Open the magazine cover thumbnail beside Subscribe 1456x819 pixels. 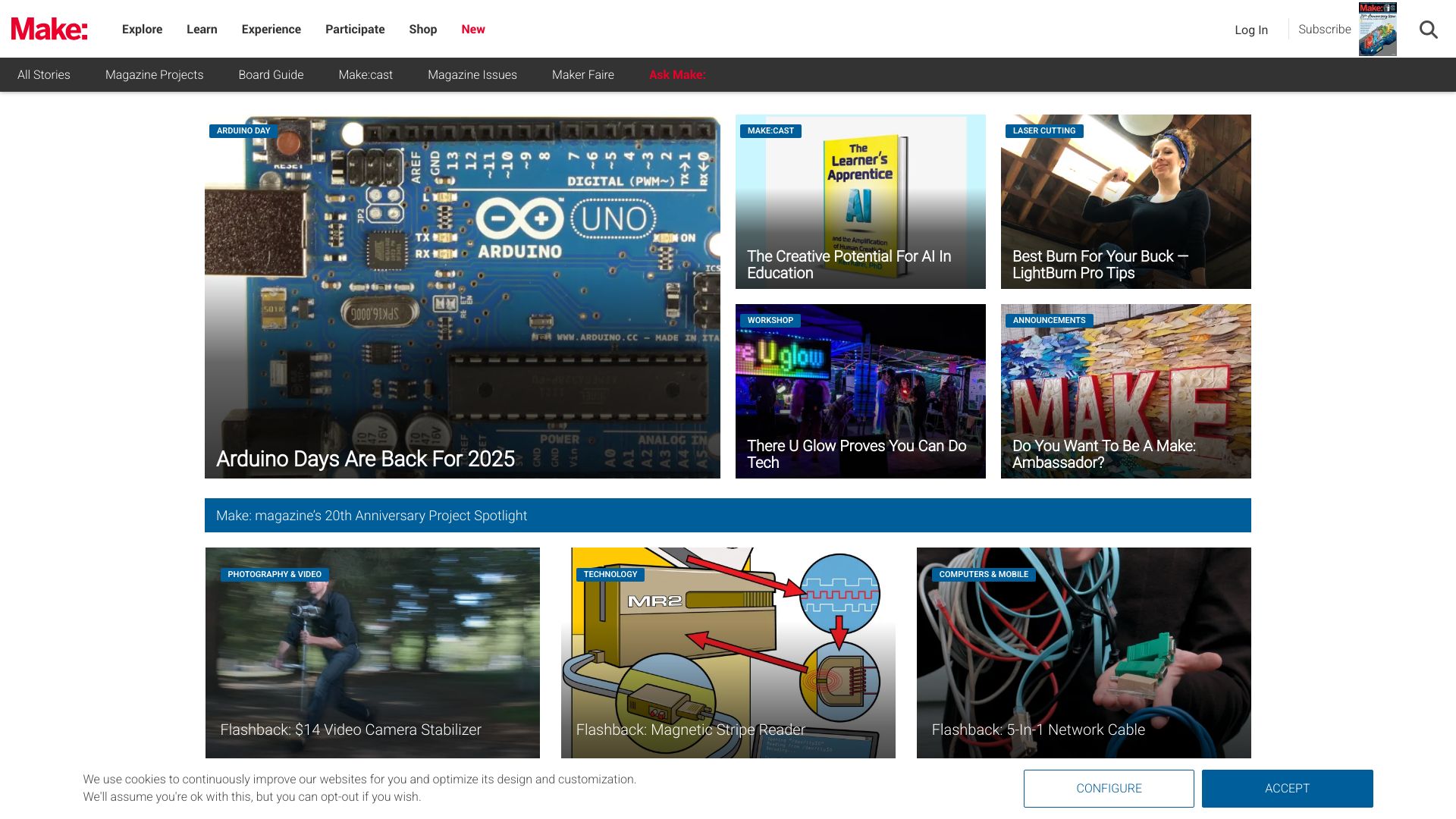[1377, 30]
